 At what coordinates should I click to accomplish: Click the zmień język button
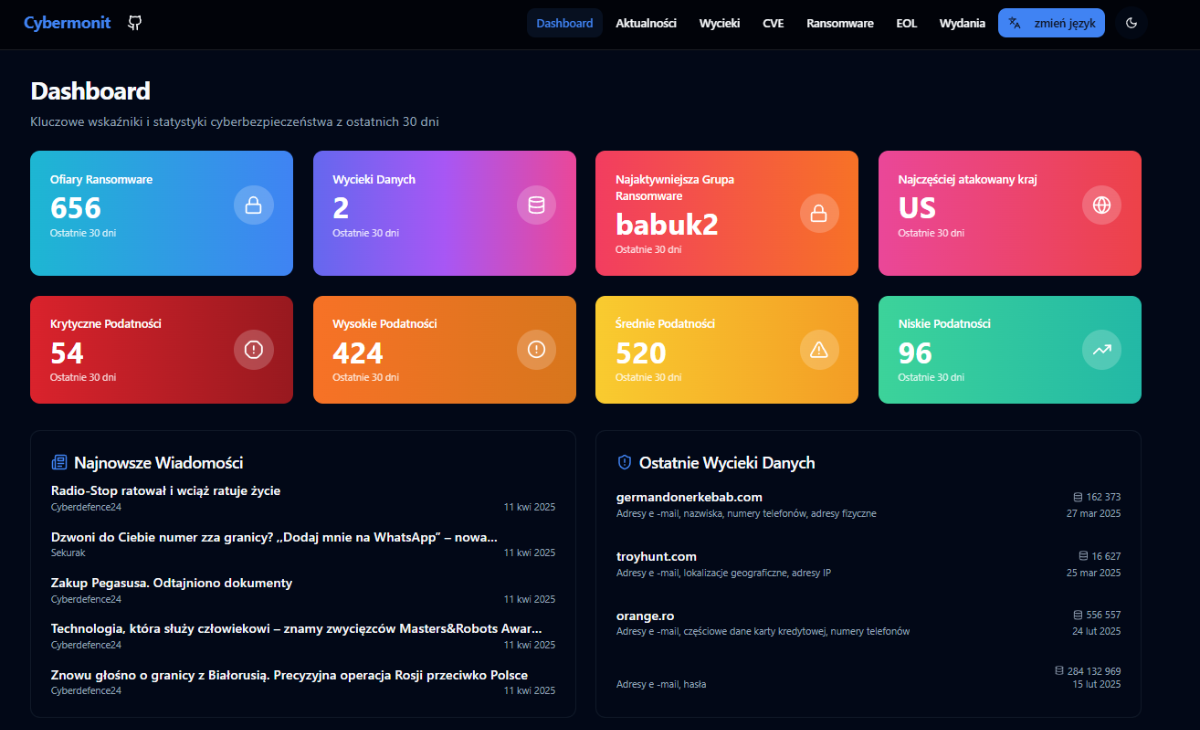click(x=1051, y=22)
